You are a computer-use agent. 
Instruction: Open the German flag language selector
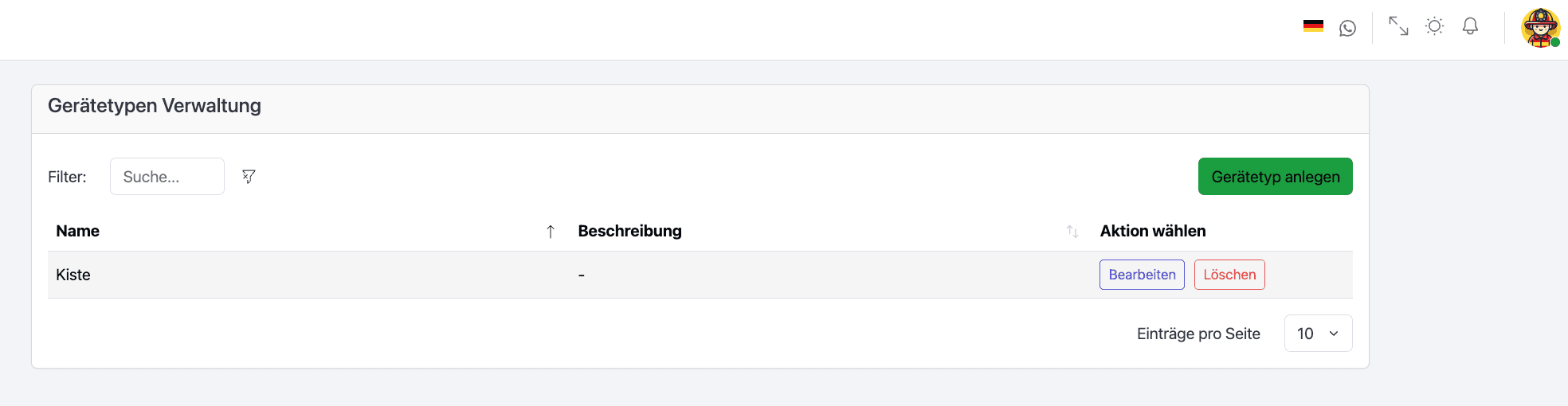(1313, 26)
